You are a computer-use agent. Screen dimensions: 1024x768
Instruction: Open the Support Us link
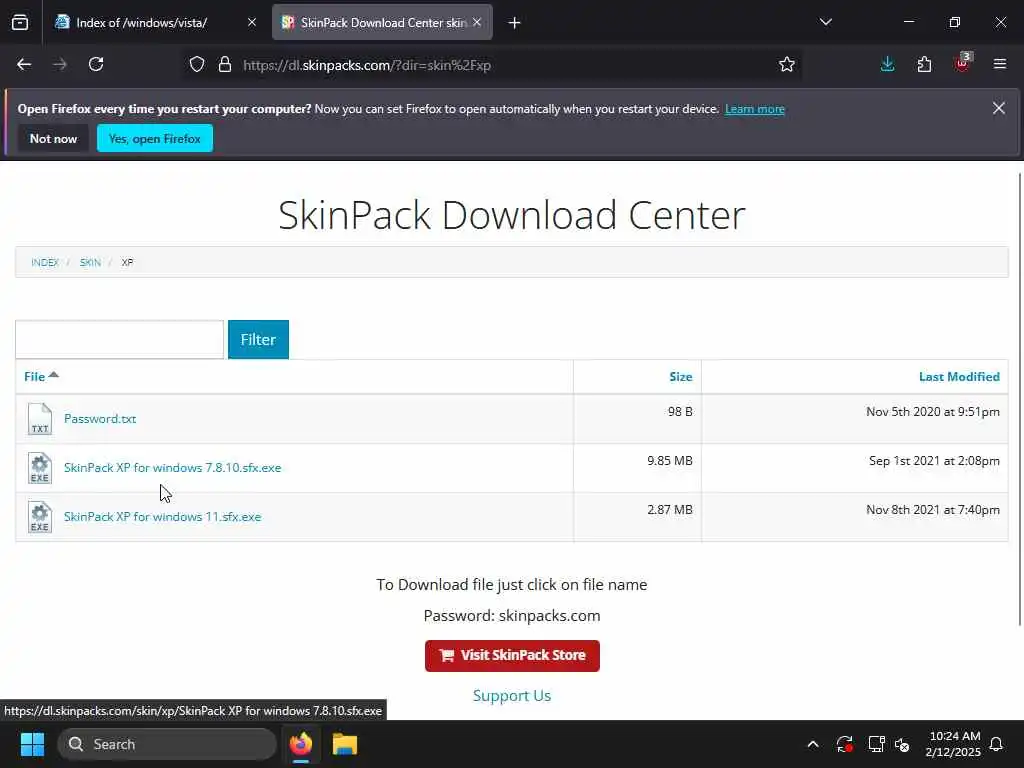512,696
